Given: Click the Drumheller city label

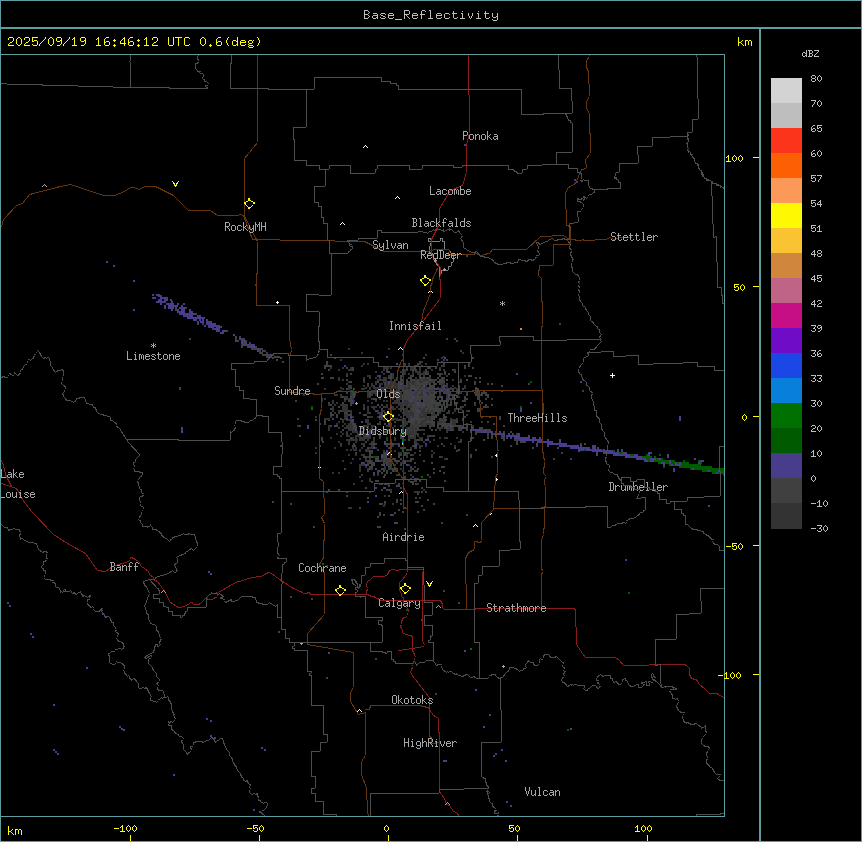Looking at the screenshot, I should [x=638, y=487].
